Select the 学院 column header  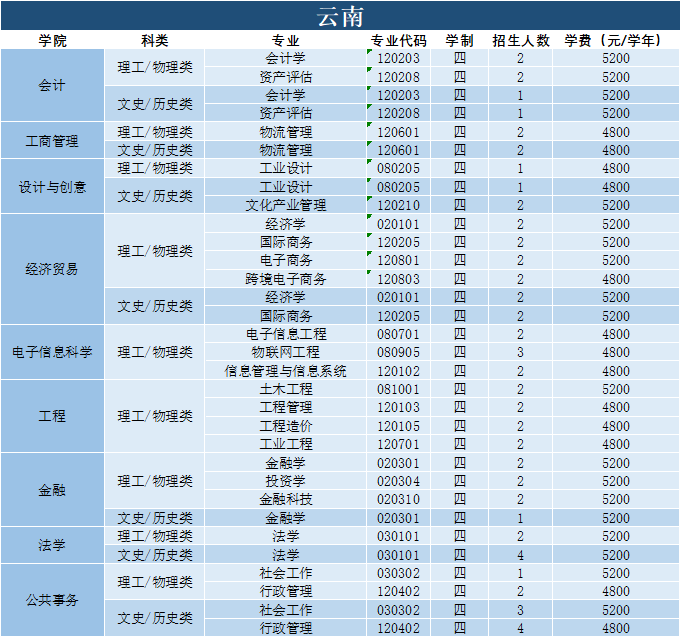point(52,41)
